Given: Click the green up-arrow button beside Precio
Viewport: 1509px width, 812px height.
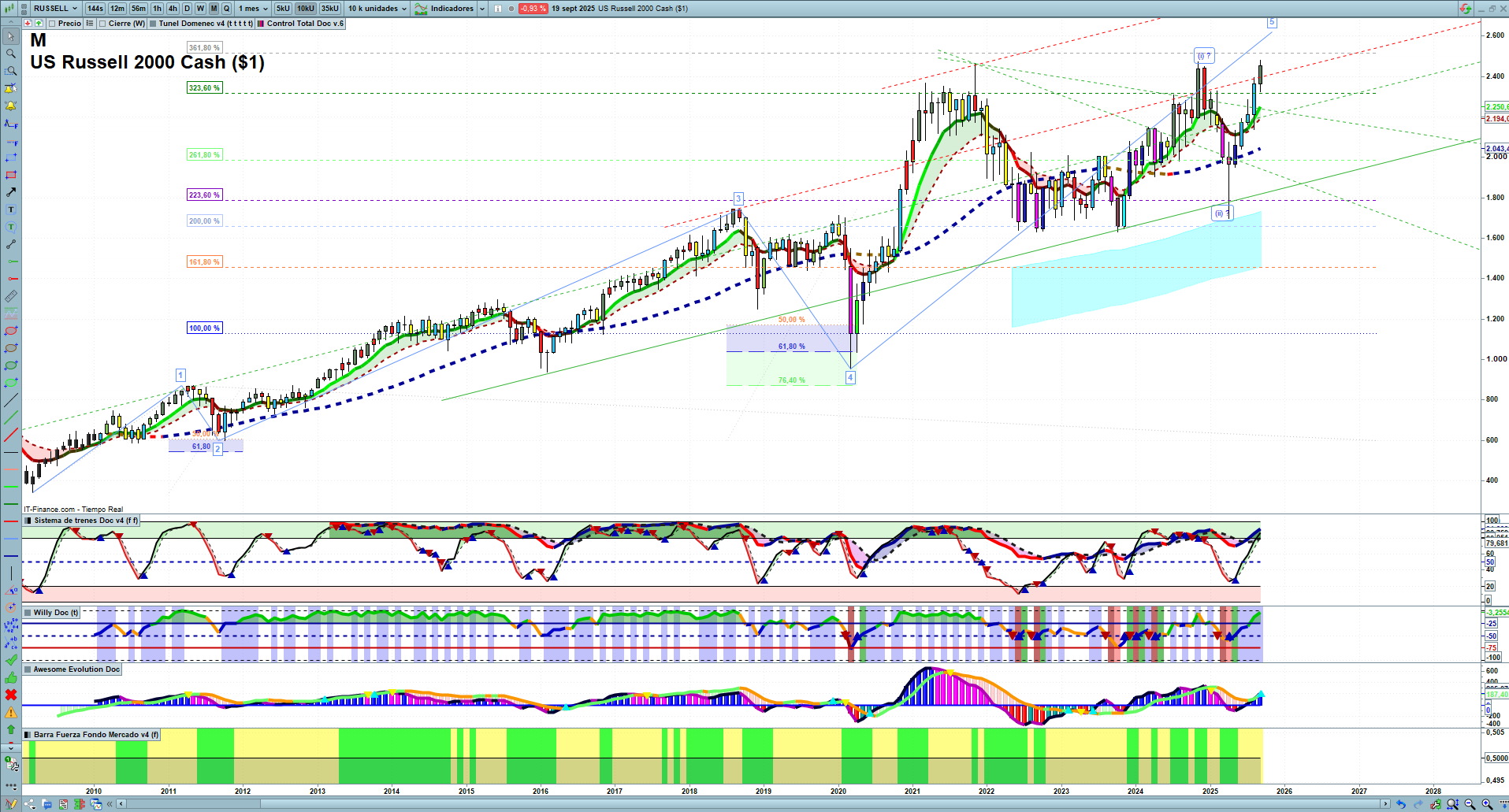Looking at the screenshot, I should pos(39,24).
